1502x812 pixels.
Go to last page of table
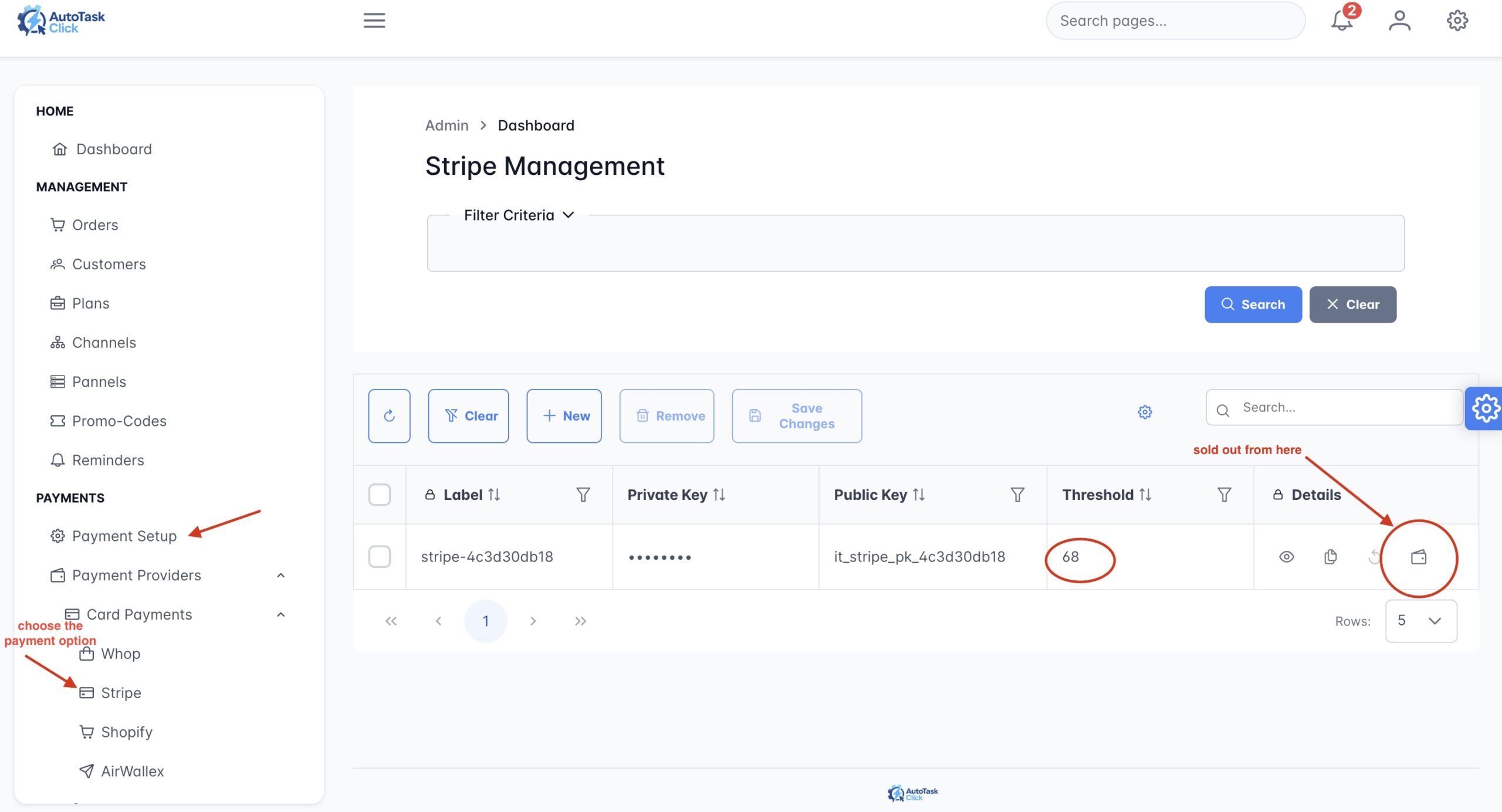click(580, 621)
